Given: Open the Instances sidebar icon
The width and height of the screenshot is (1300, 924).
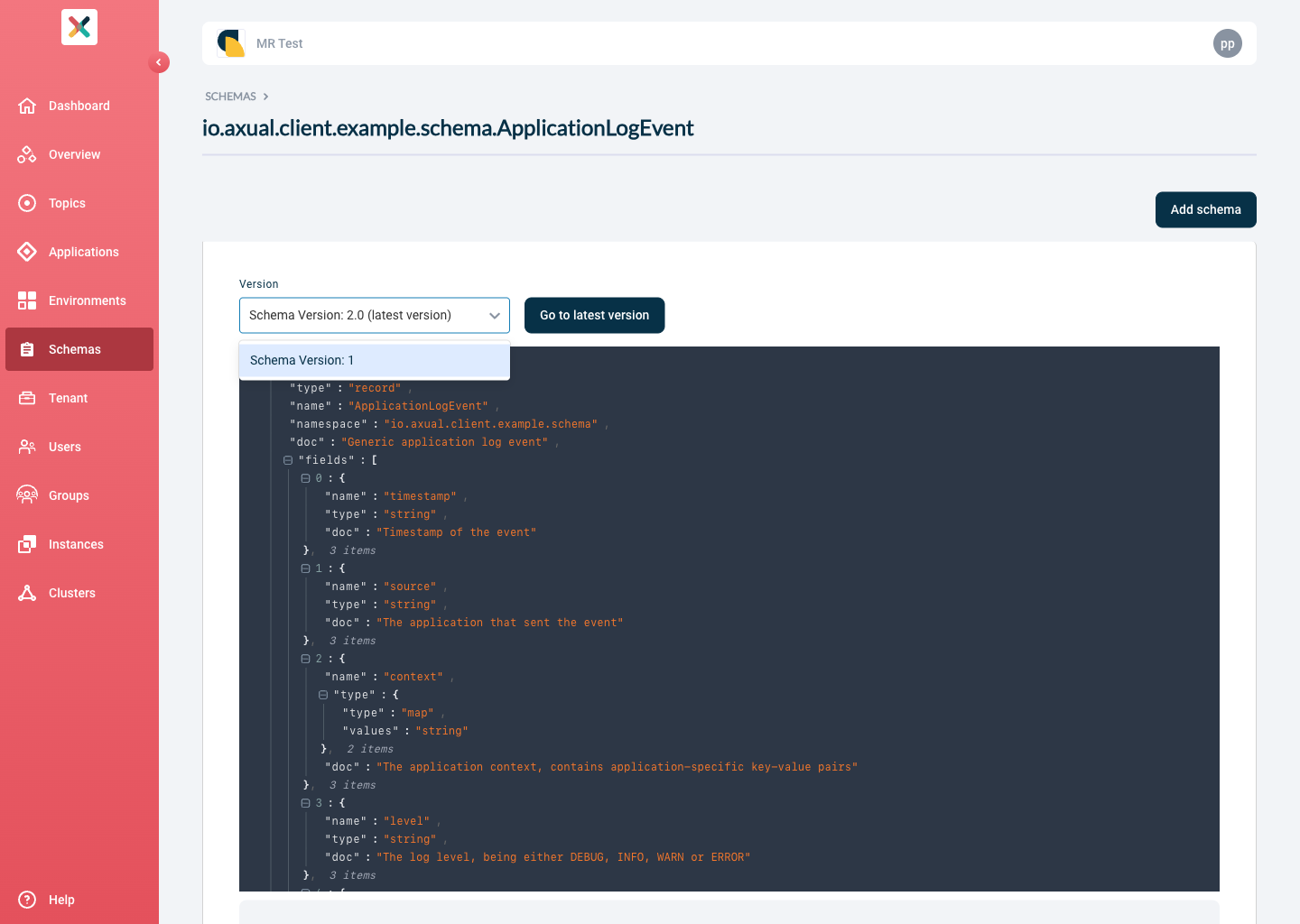Looking at the screenshot, I should tap(28, 544).
